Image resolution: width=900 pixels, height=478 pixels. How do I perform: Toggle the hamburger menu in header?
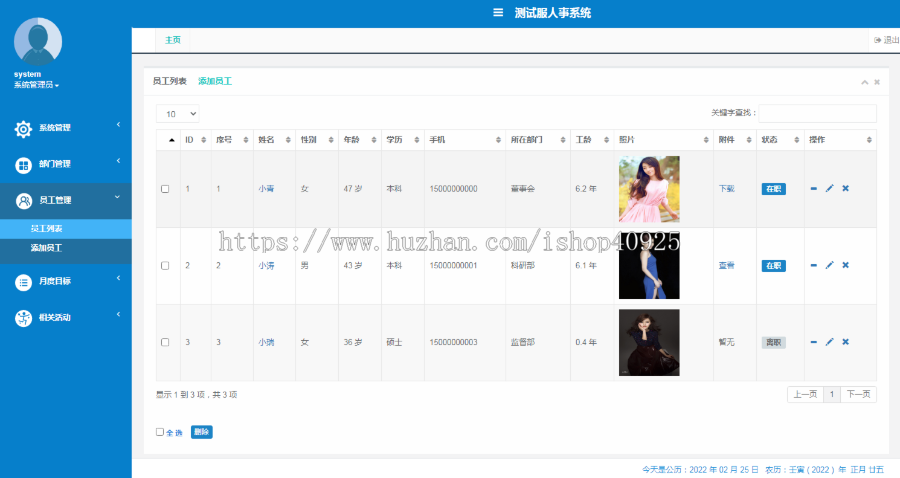pyautogui.click(x=498, y=13)
